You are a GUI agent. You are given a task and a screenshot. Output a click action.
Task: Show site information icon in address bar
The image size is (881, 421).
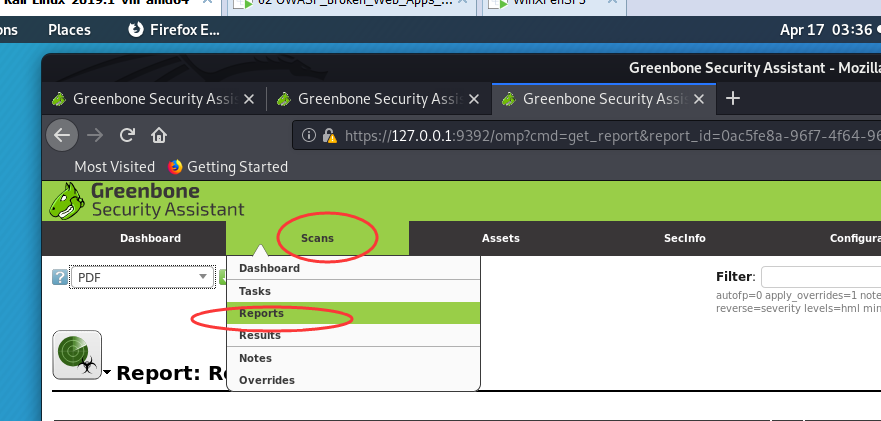click(x=308, y=135)
